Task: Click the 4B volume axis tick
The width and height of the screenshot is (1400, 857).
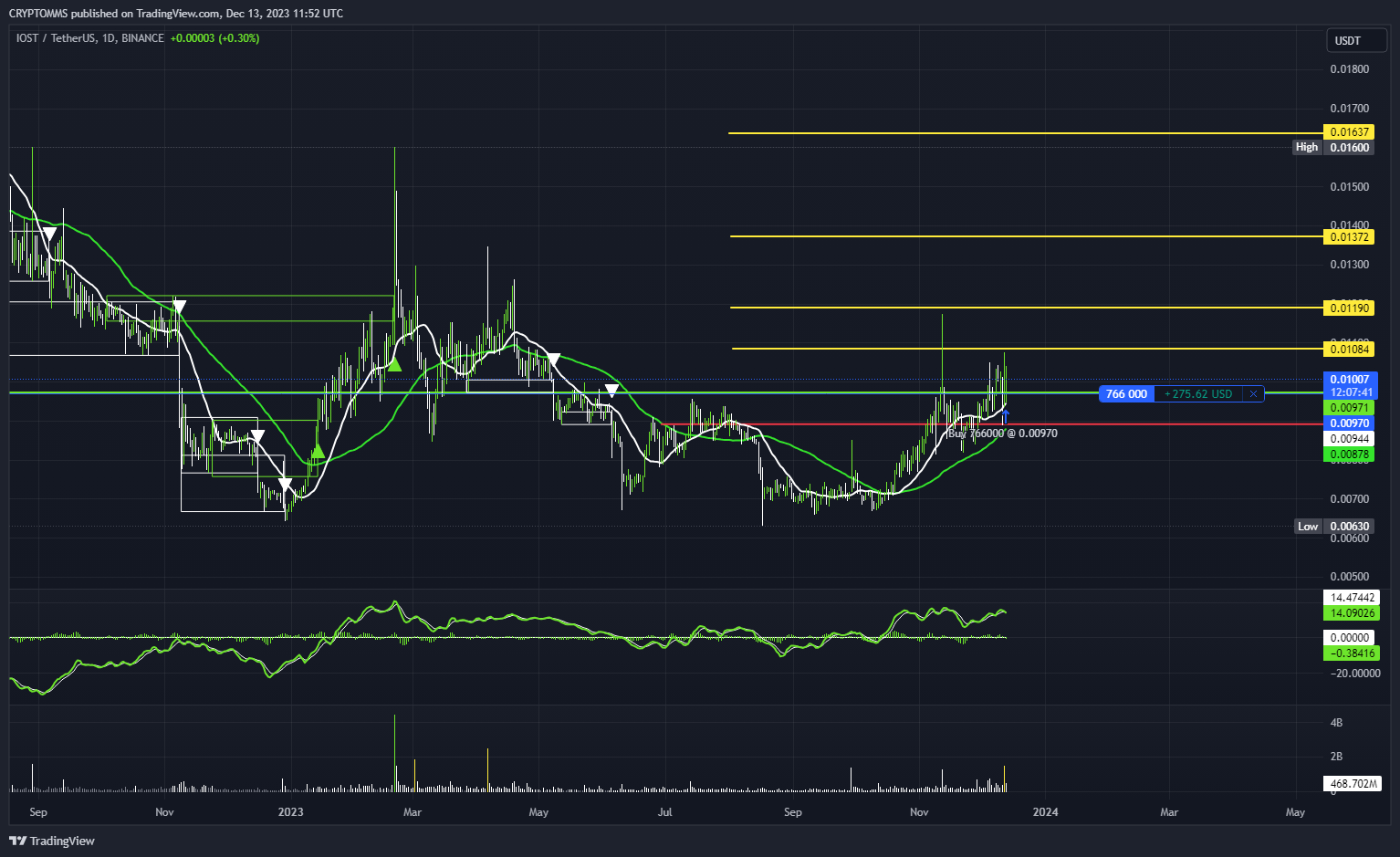Action: [1336, 723]
